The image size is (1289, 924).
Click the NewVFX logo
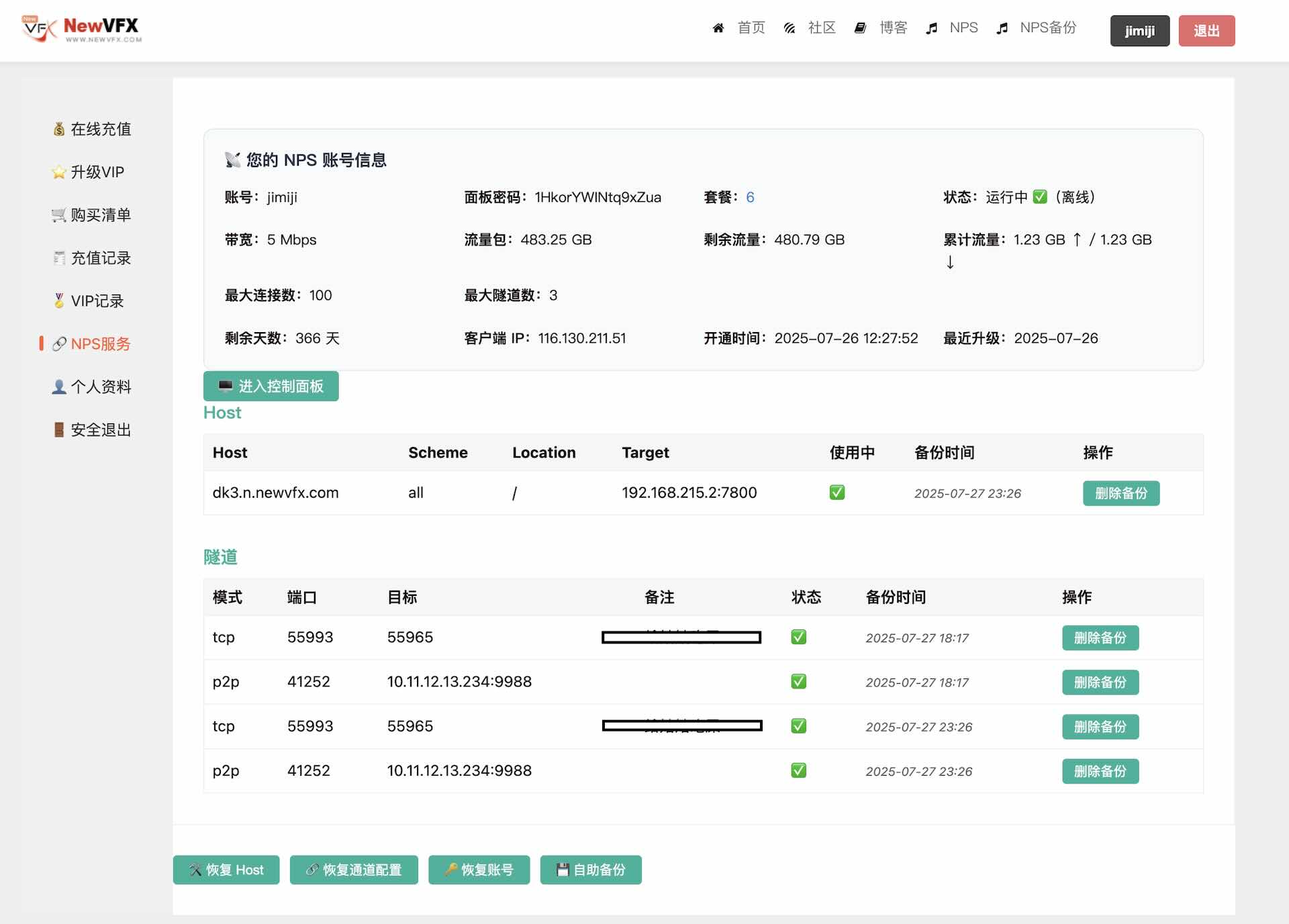click(x=82, y=29)
